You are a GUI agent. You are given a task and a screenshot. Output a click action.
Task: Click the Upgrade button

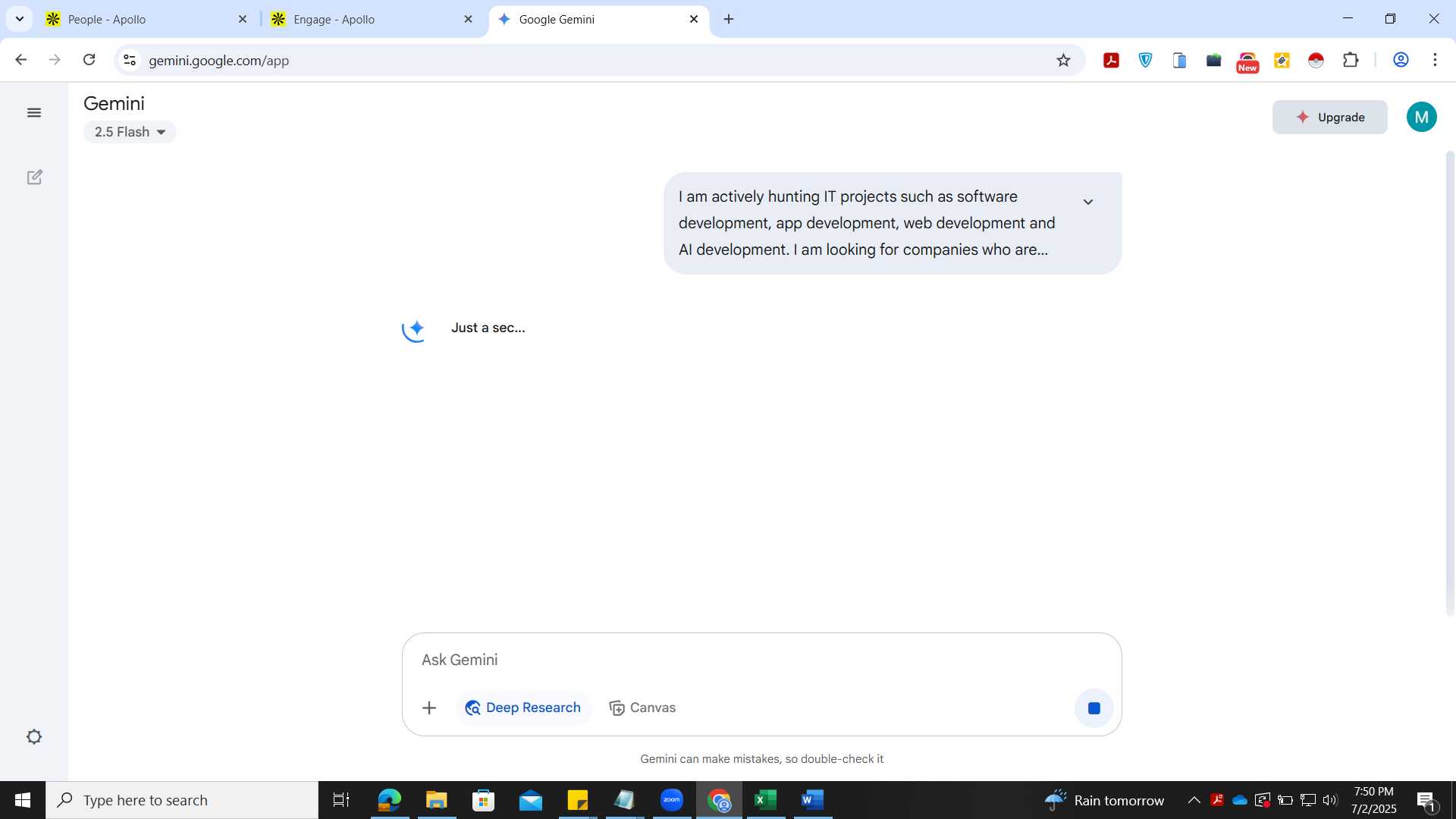(1329, 117)
